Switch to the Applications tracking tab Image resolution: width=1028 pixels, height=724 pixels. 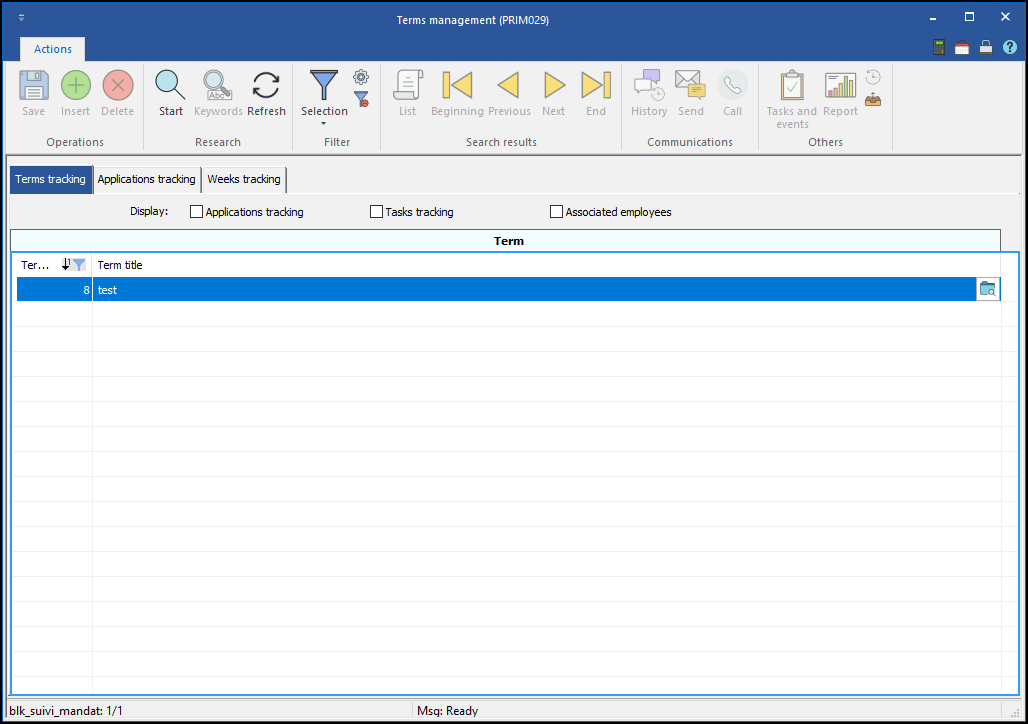coord(147,179)
